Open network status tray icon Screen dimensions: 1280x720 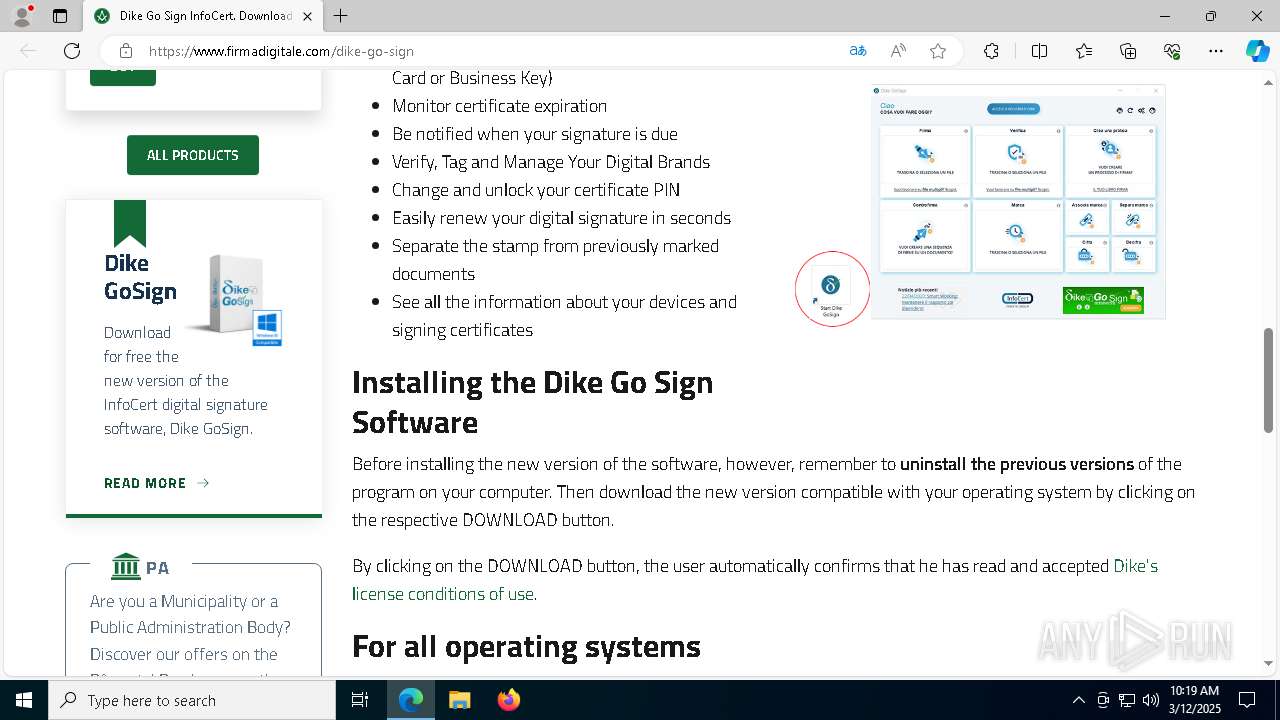tap(1127, 700)
